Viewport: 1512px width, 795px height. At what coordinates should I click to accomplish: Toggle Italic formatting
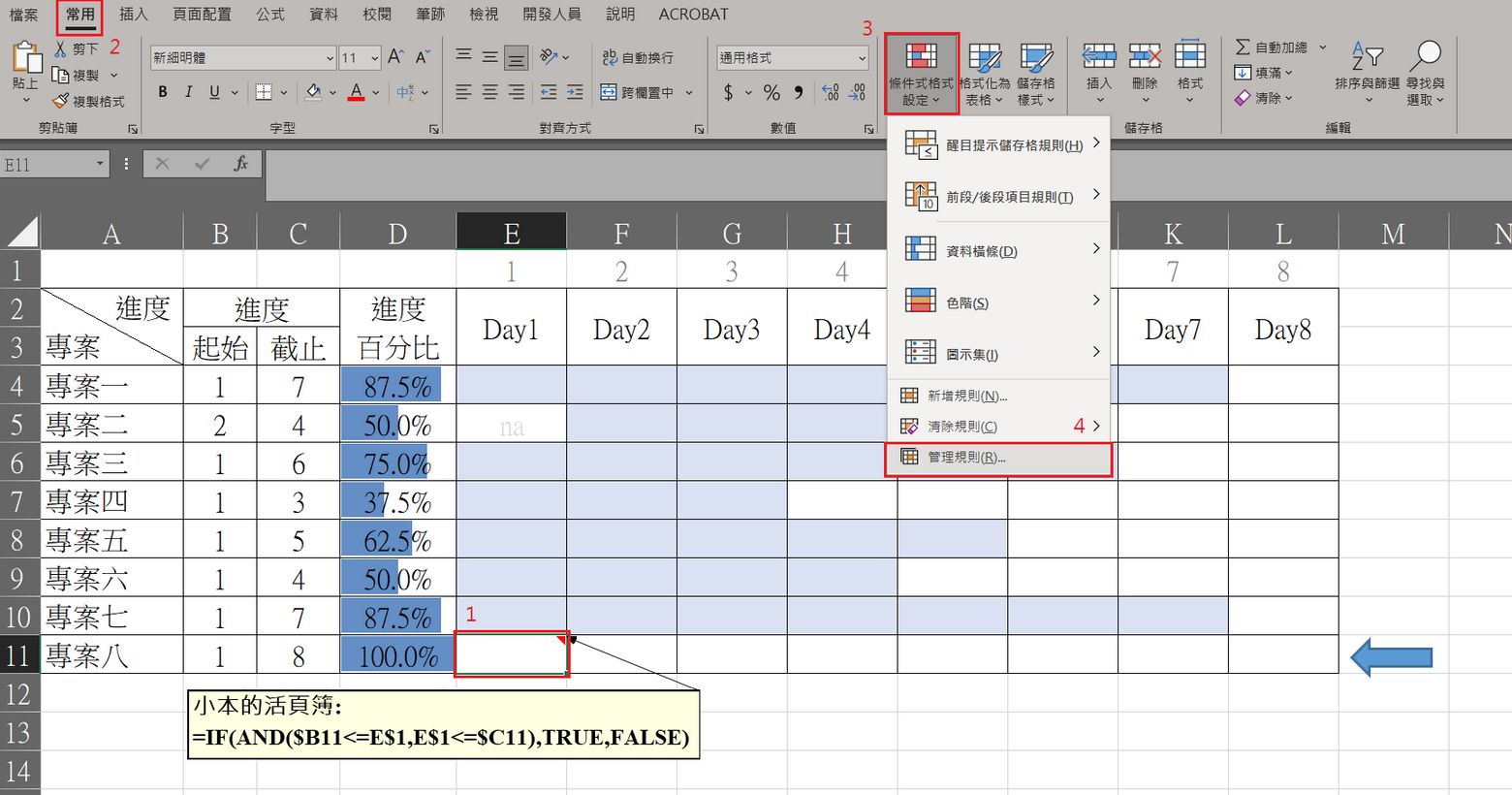pos(188,92)
